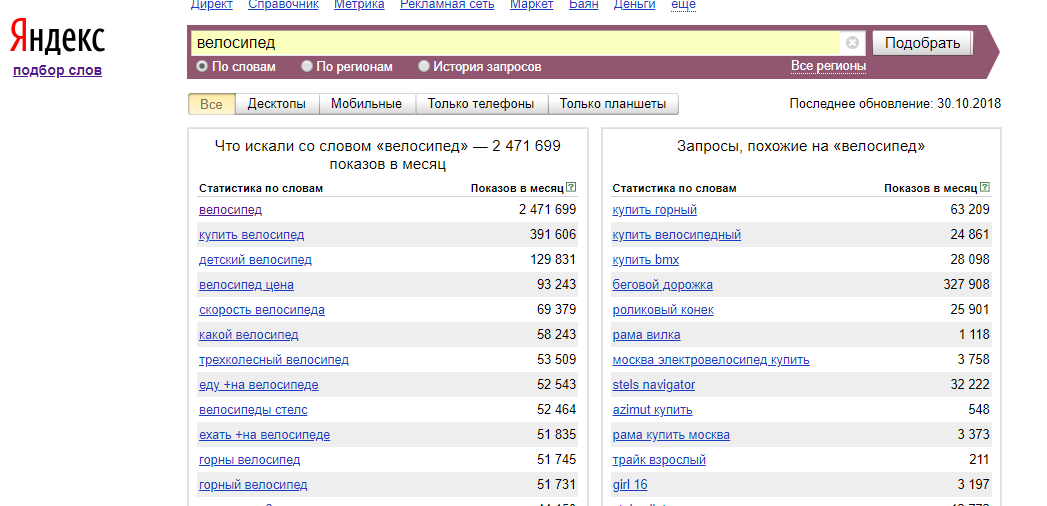This screenshot has height=506, width=1047.
Task: Open help icon next to left 'Показов в месяц'
Action: [571, 188]
